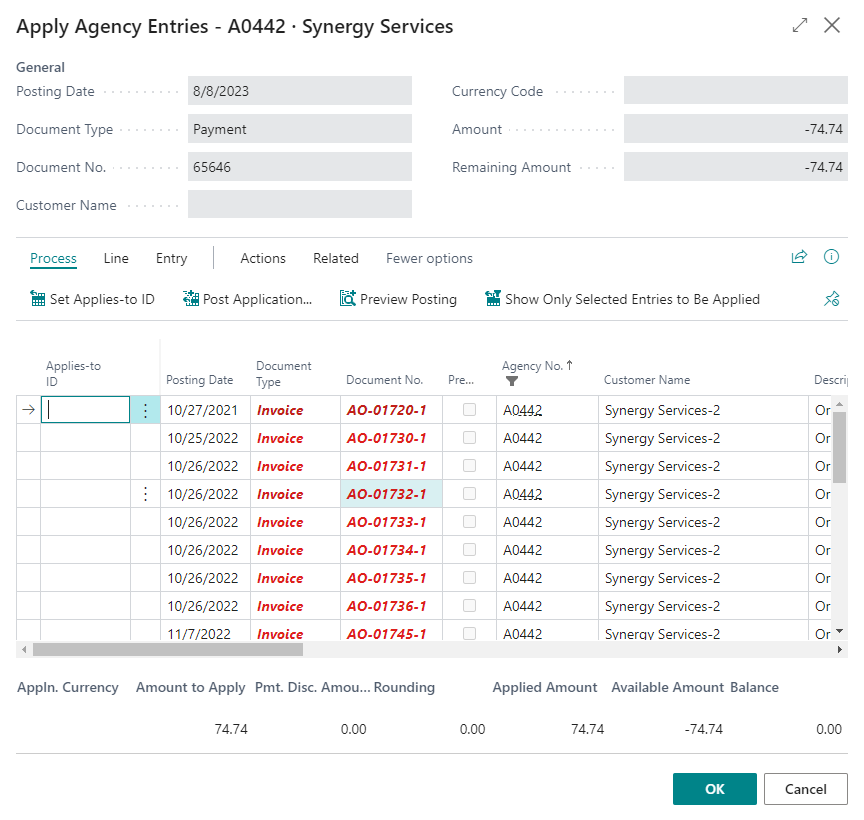
Task: Toggle the checkbox in AO-01736-1 row
Action: [x=469, y=606]
